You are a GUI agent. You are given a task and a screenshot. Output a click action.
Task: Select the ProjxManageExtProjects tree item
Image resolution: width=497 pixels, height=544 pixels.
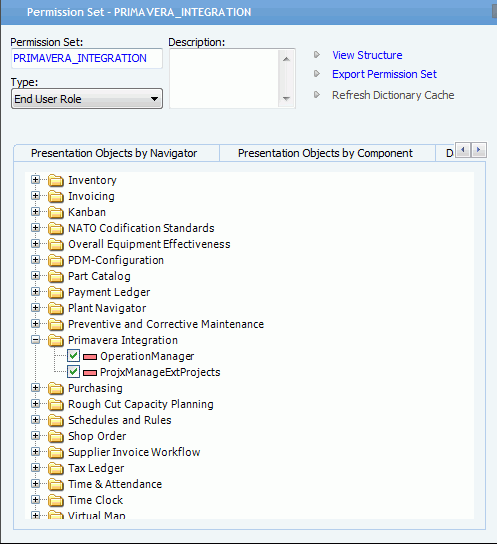[160, 372]
